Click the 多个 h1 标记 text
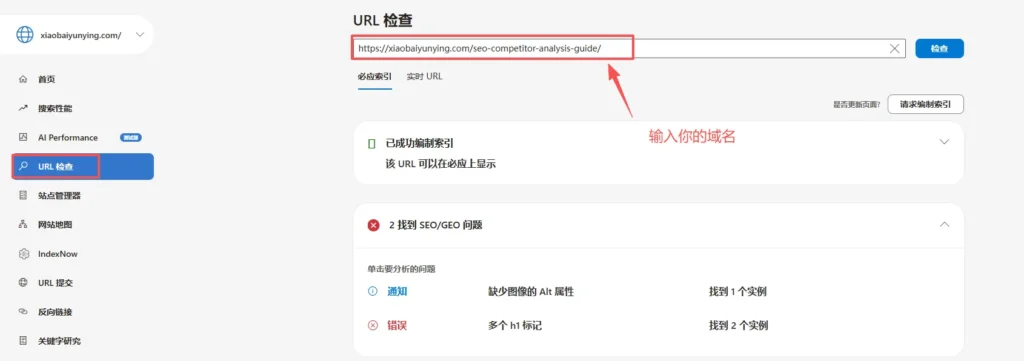This screenshot has width=1024, height=361. [x=515, y=325]
